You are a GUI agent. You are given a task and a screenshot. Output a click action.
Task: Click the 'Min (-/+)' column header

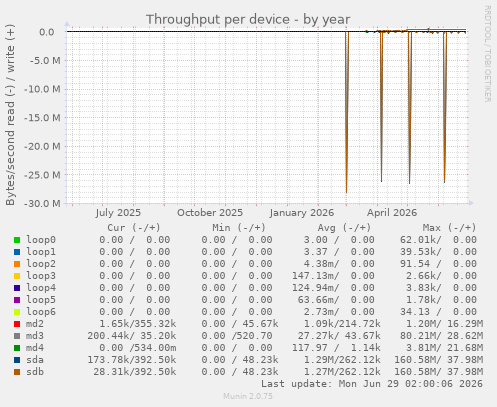pos(239,228)
